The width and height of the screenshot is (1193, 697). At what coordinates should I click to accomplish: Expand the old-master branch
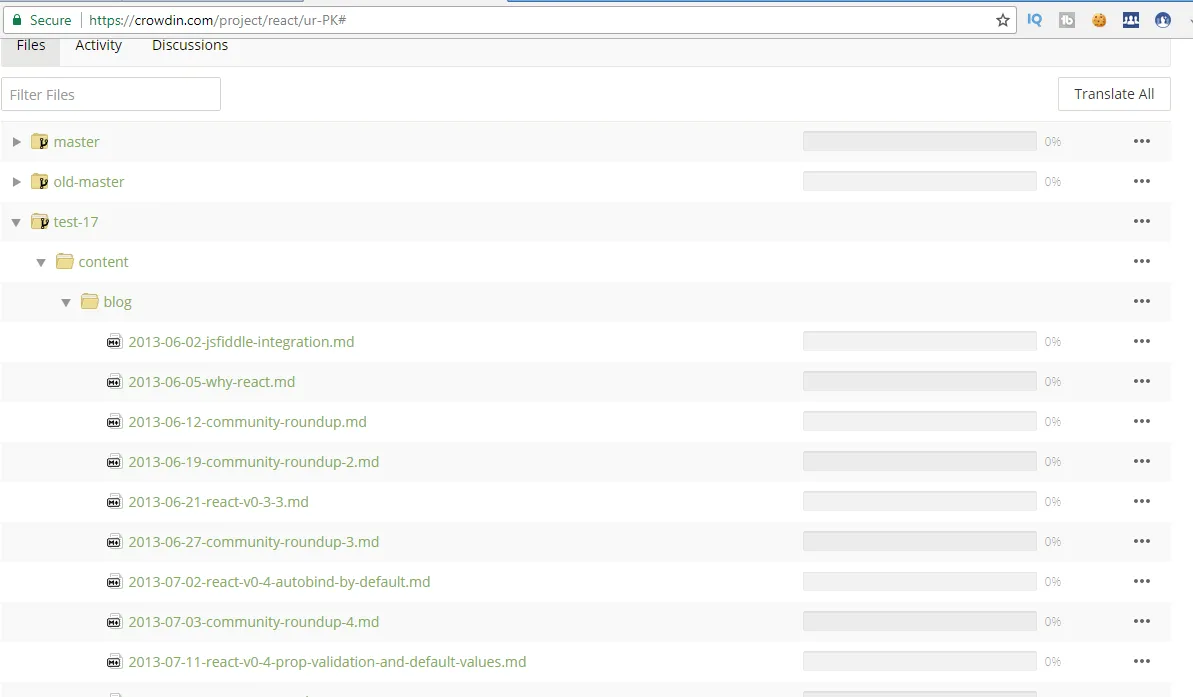coord(16,181)
